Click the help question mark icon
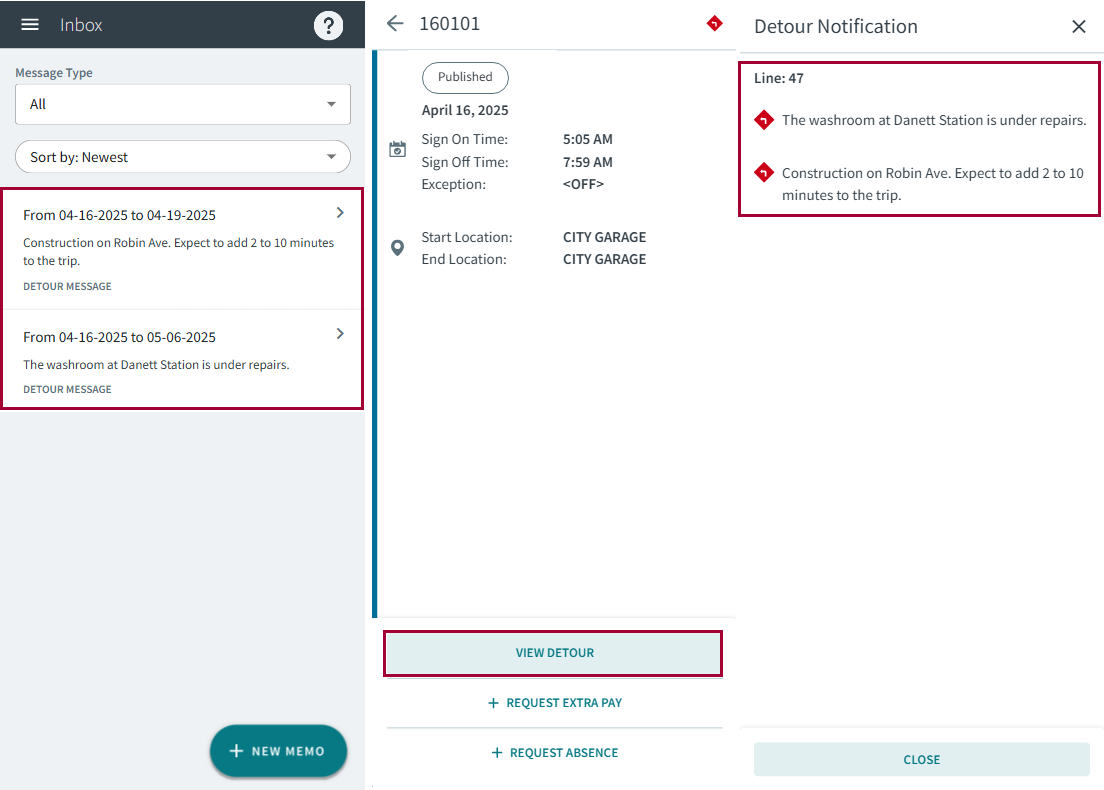This screenshot has height=790, width=1104. click(x=329, y=25)
